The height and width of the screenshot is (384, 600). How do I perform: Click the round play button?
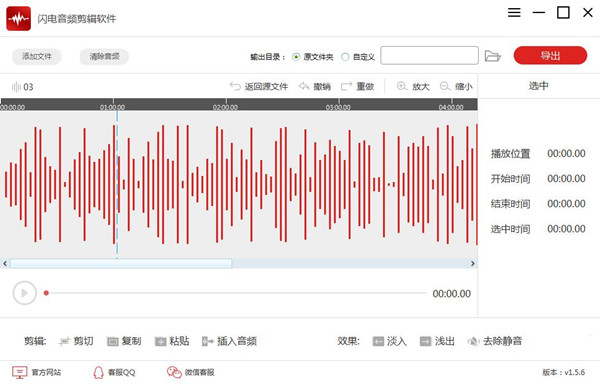pos(24,293)
